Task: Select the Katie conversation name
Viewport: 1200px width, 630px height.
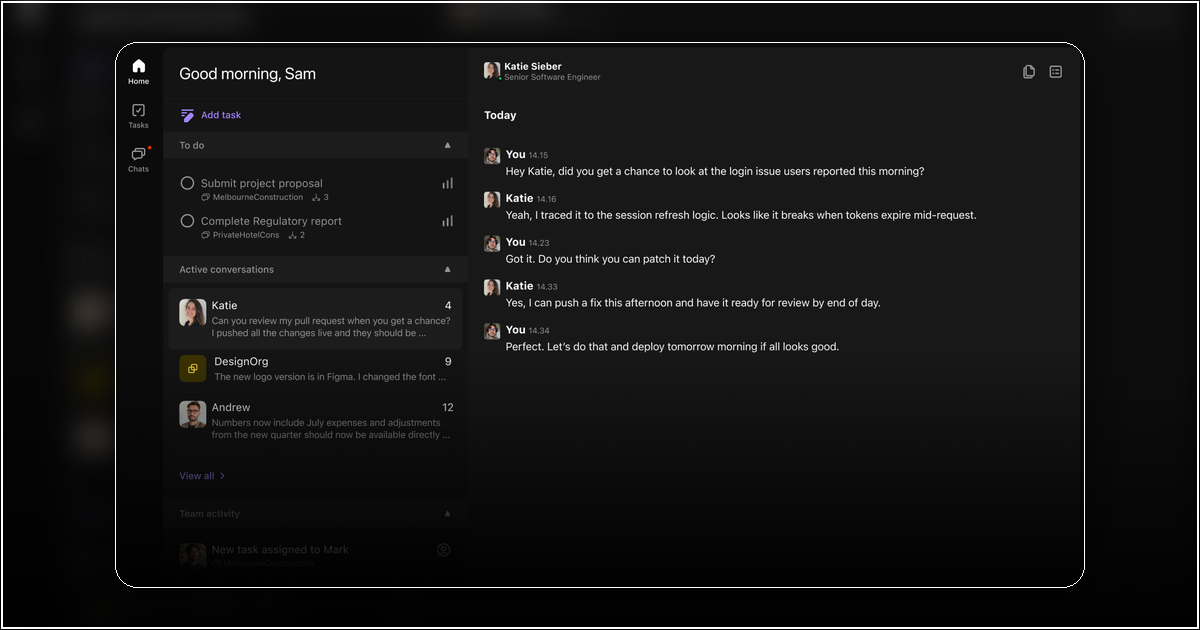Action: pos(224,305)
